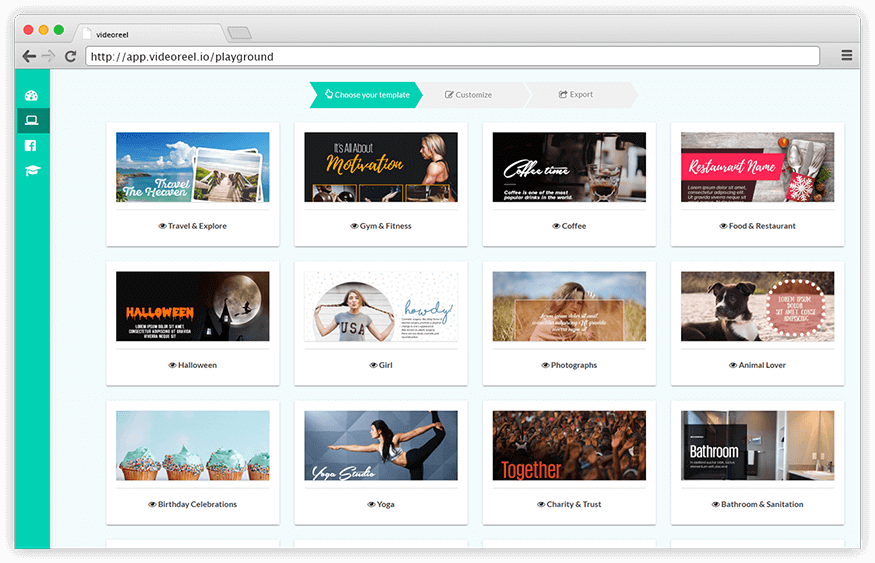Open the Travel The Heaven template thumbnail
875x563 pixels.
[x=193, y=167]
